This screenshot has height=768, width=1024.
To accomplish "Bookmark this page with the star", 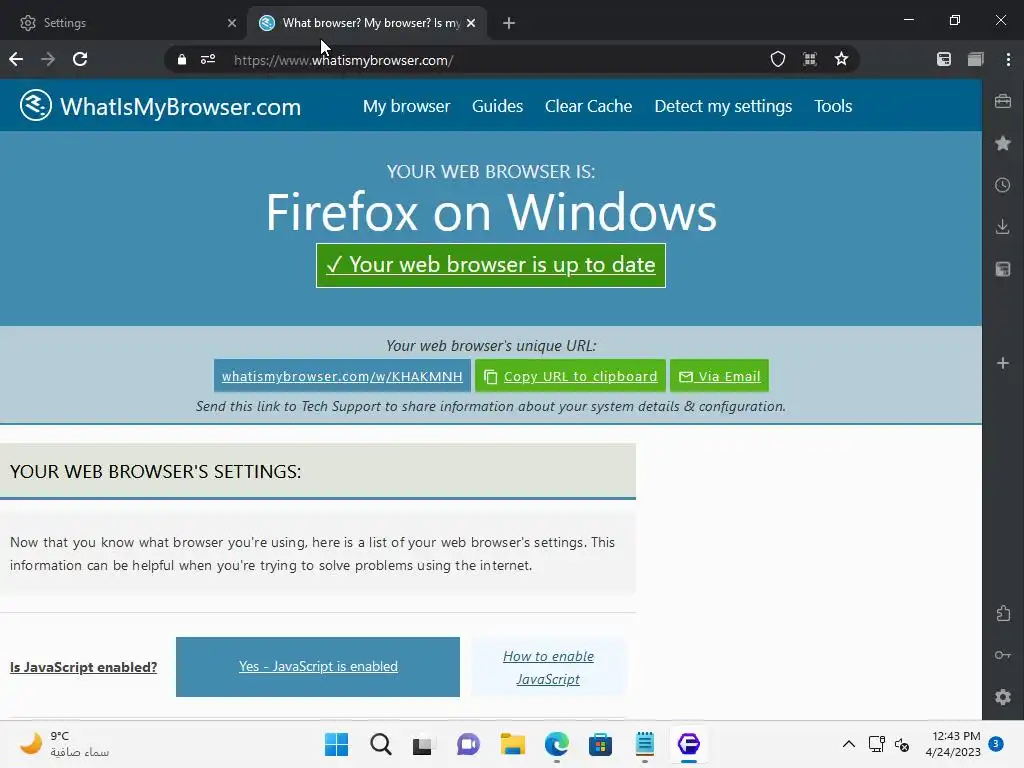I will point(841,59).
